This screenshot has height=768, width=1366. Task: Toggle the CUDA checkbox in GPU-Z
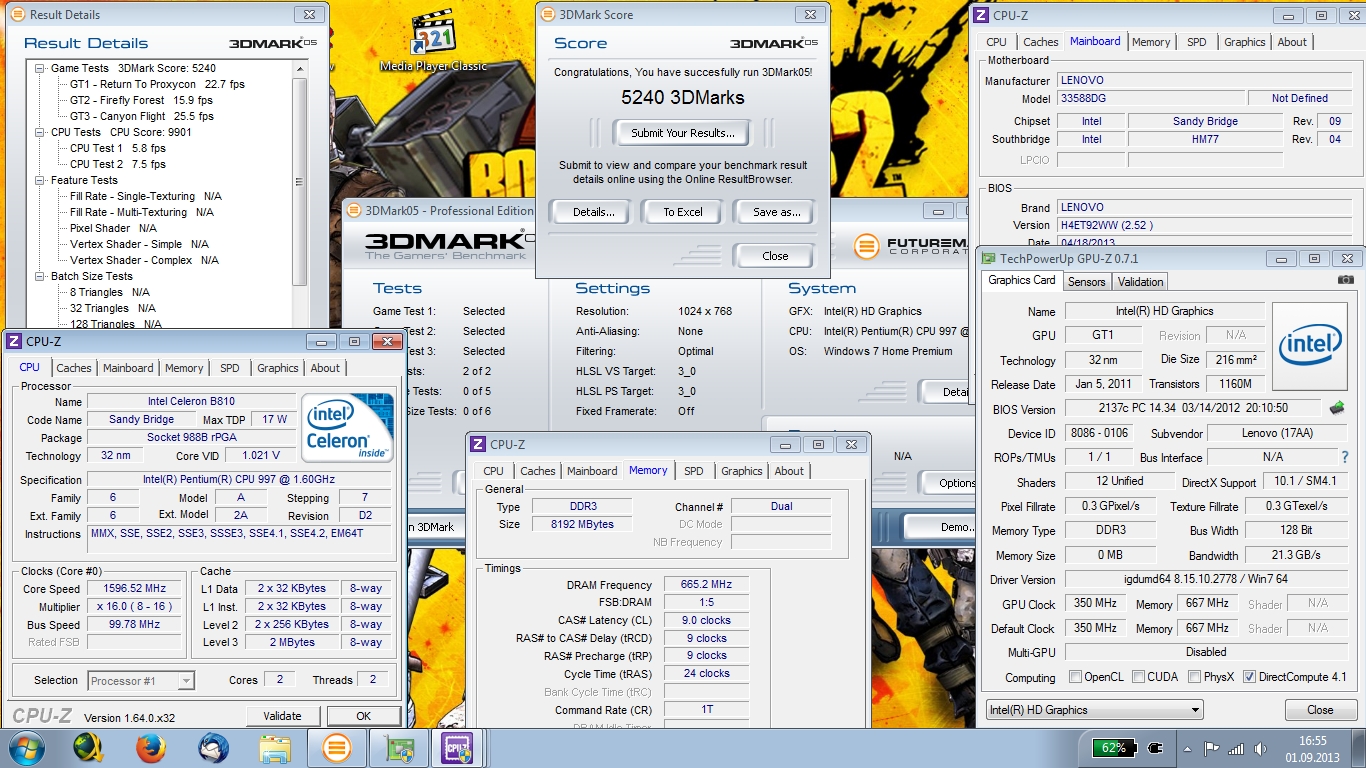click(x=1138, y=677)
